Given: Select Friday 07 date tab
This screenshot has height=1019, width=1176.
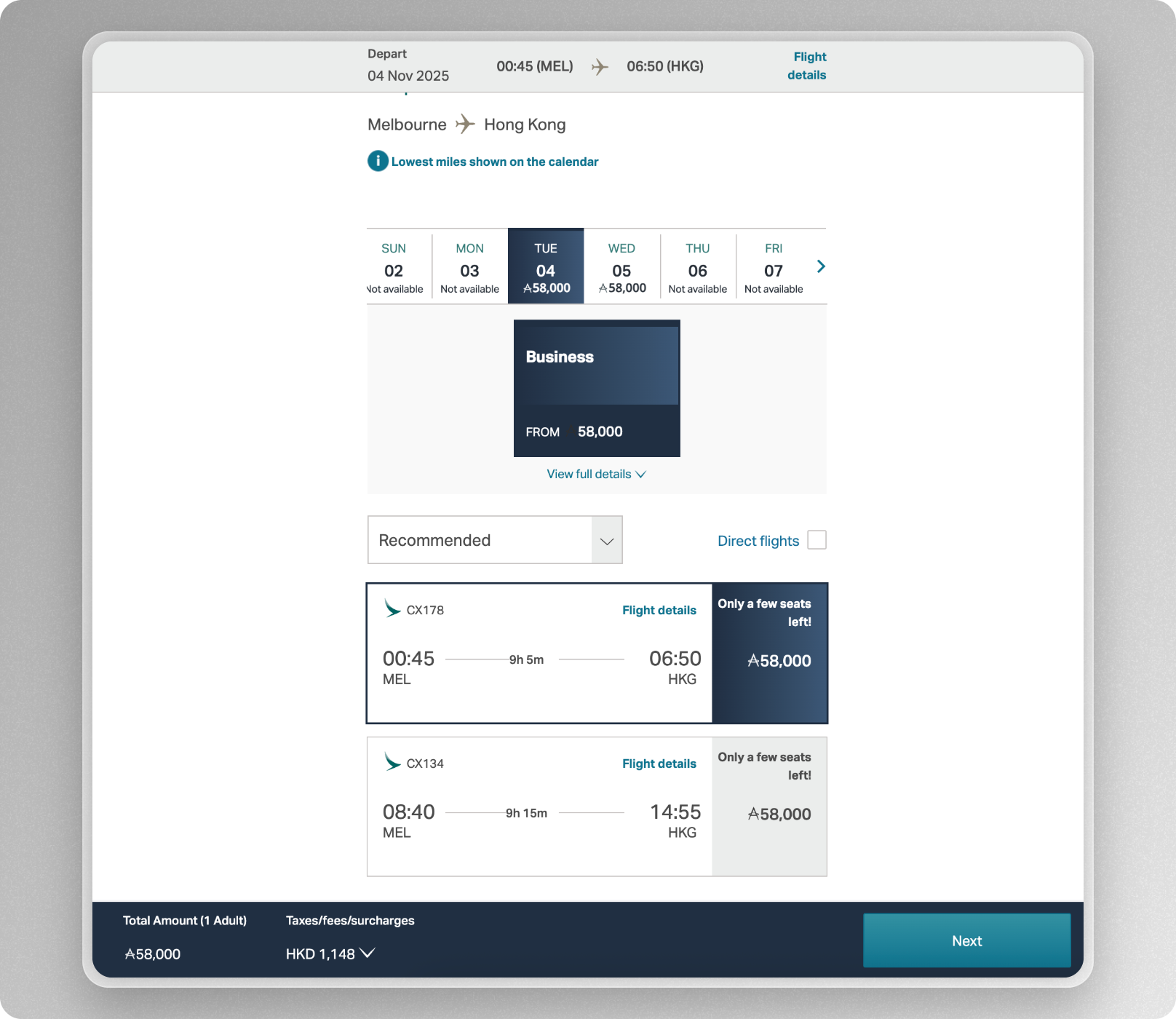Looking at the screenshot, I should [774, 266].
